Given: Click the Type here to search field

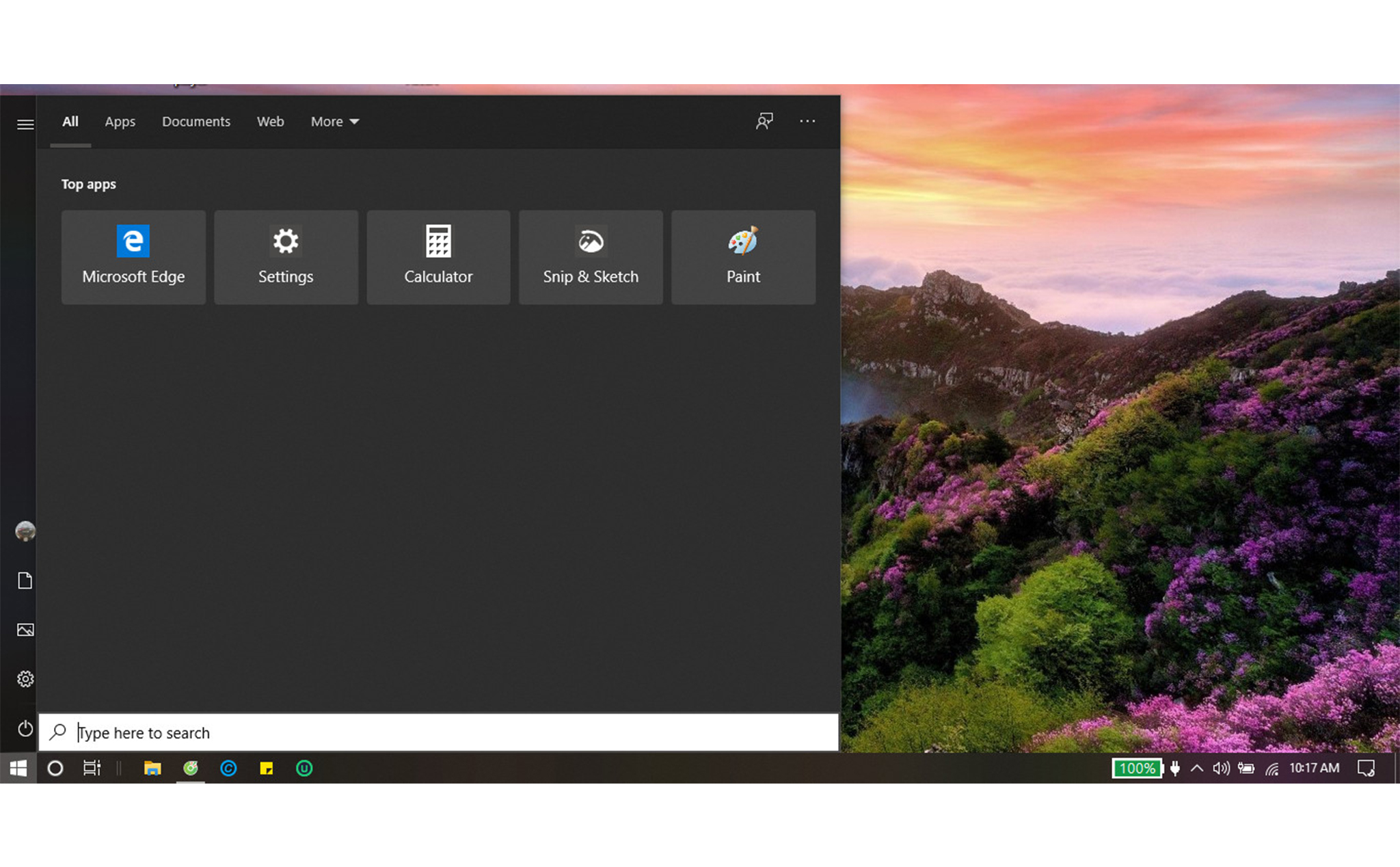Looking at the screenshot, I should tap(437, 732).
